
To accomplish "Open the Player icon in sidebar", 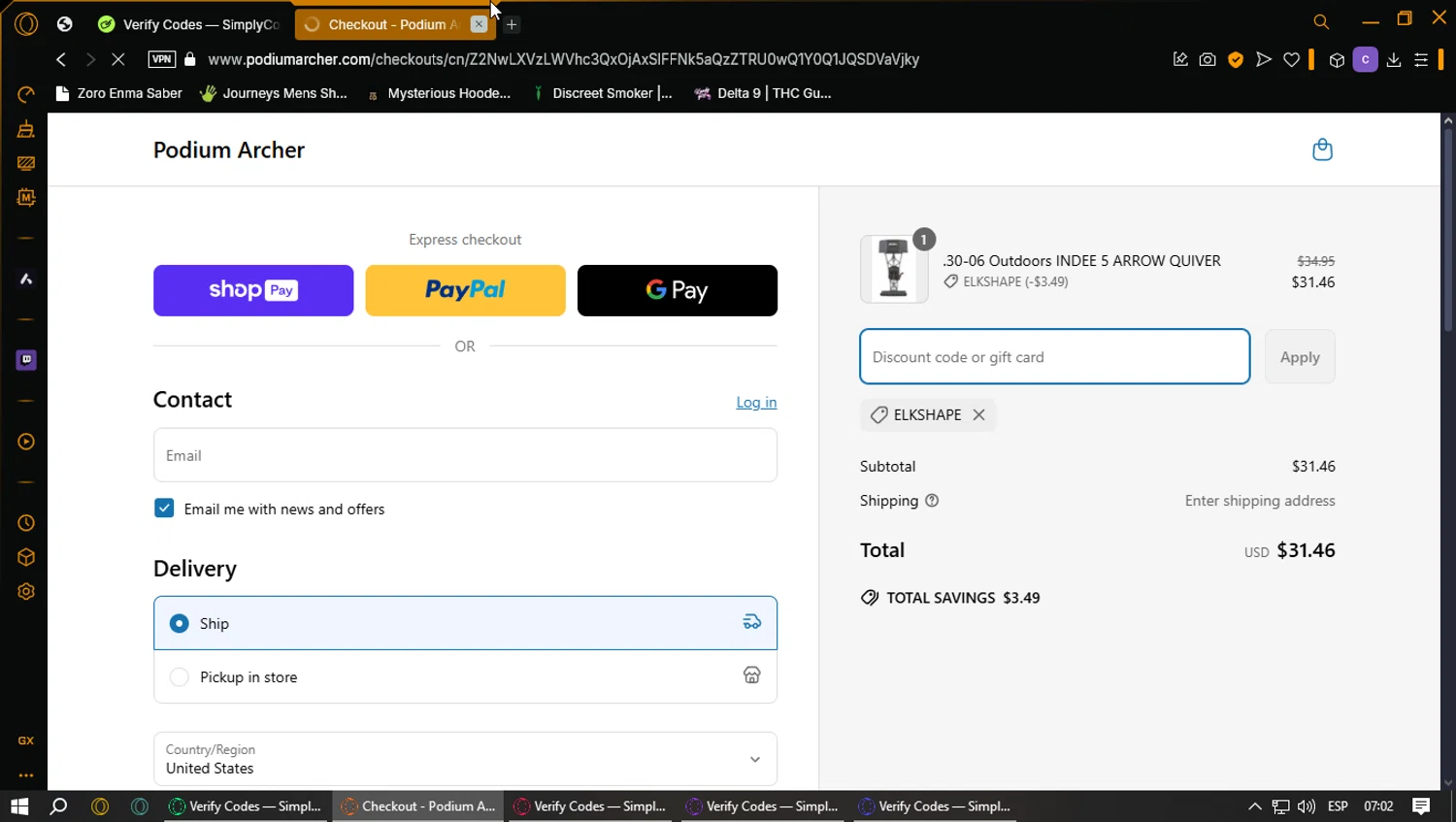I will tap(26, 442).
